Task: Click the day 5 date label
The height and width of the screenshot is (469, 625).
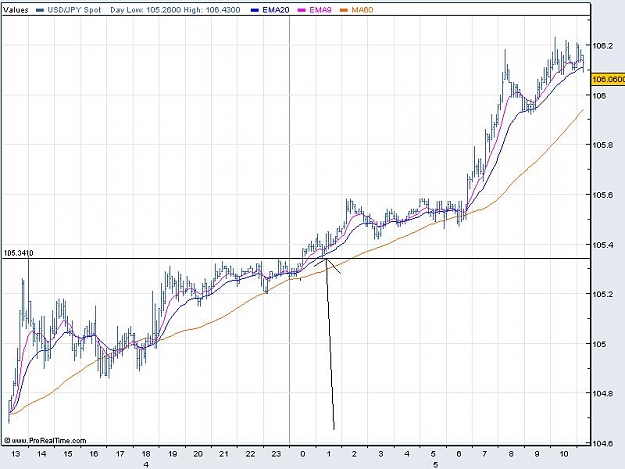Action: (436, 465)
